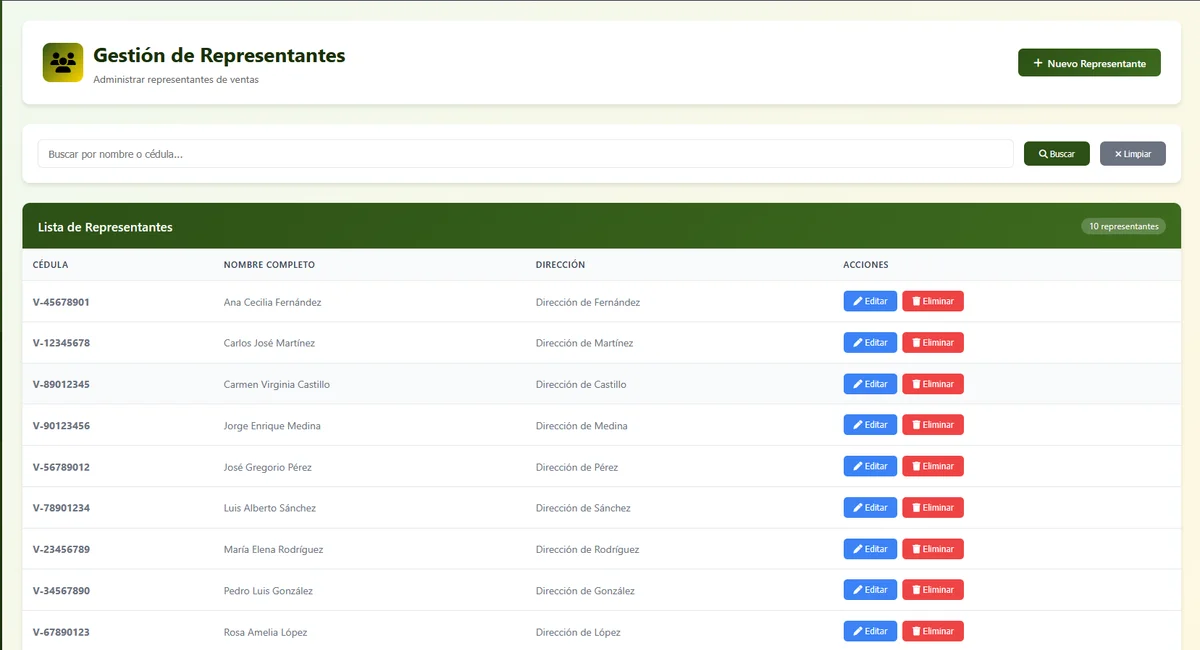The image size is (1200, 650).
Task: Select cédula V-90123456
Action: coord(61,426)
